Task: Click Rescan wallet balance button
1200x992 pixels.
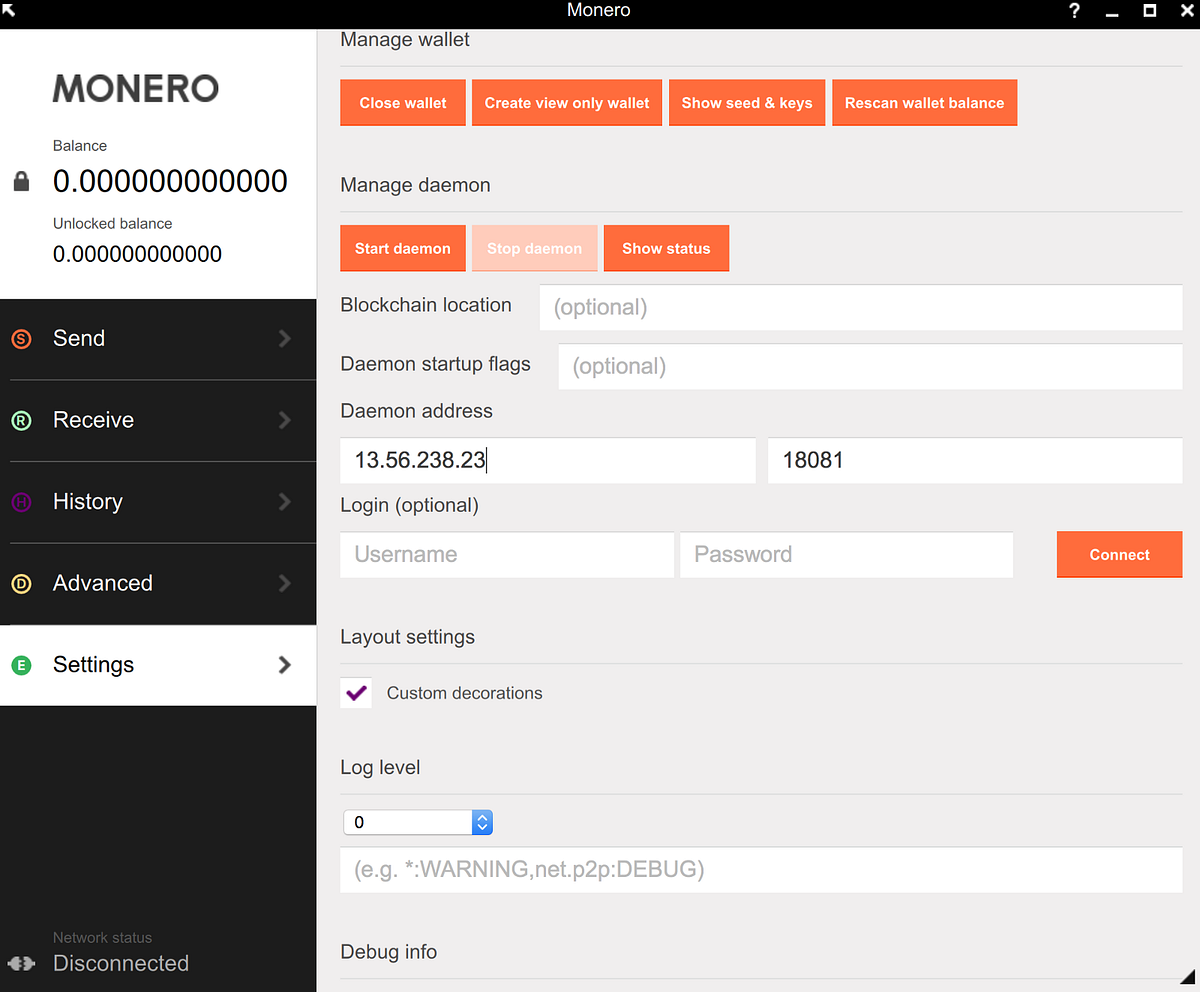Action: 924,103
